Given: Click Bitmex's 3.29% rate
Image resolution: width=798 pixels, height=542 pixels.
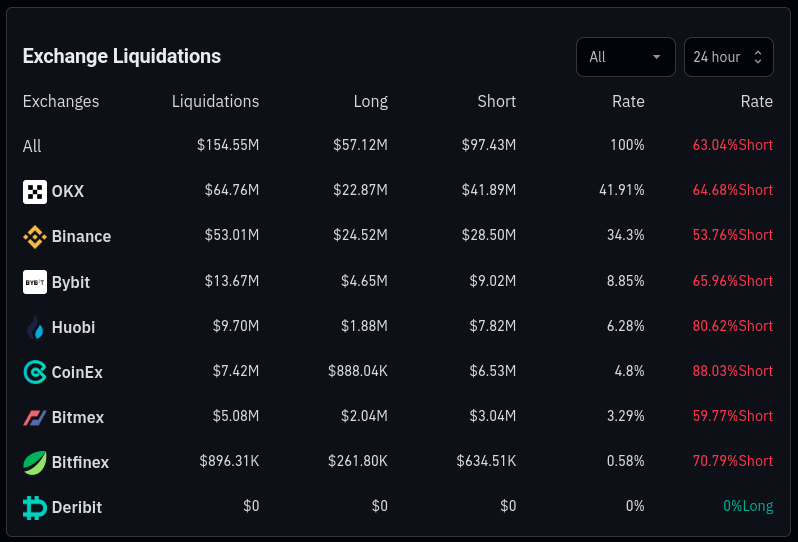Looking at the screenshot, I should coord(625,416).
